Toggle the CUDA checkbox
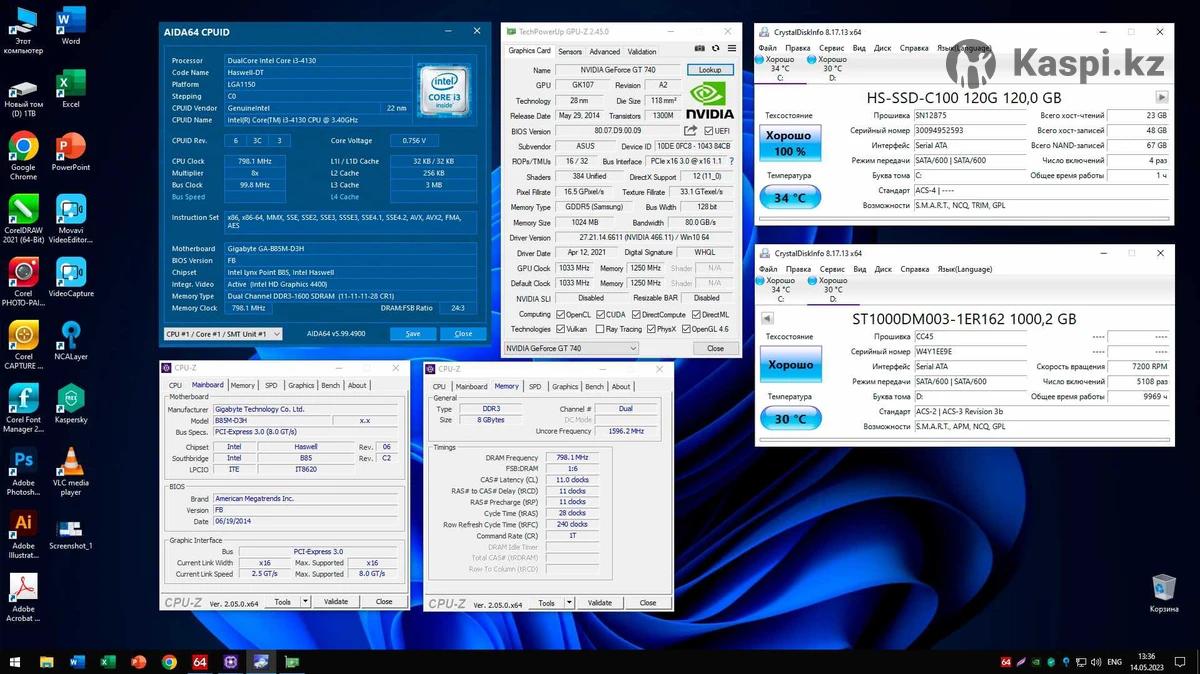Image resolution: width=1200 pixels, height=674 pixels. click(x=599, y=314)
